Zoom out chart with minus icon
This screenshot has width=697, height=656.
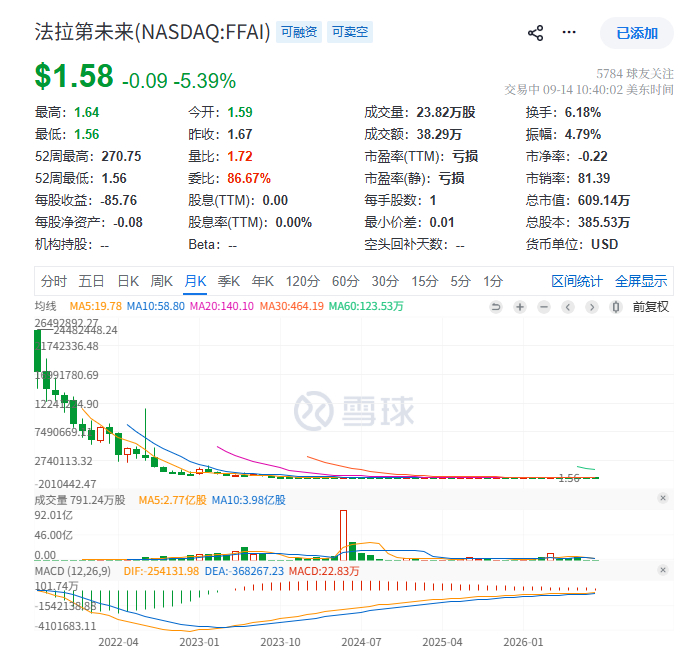[544, 307]
